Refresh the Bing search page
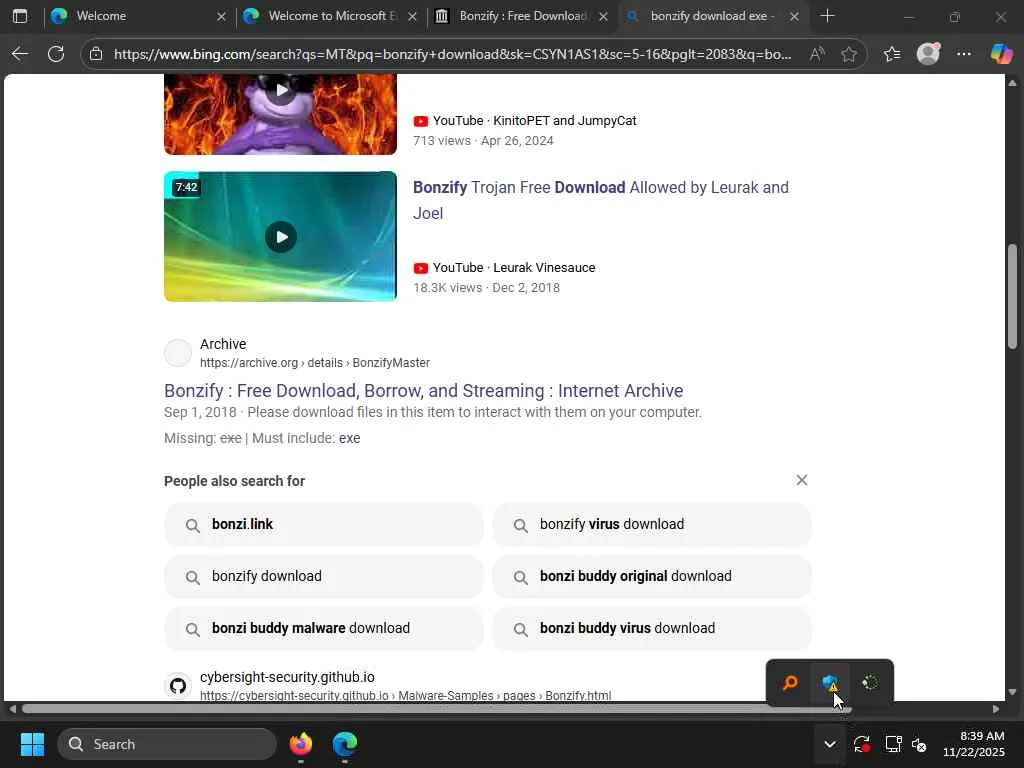The width and height of the screenshot is (1024, 768). tap(56, 54)
